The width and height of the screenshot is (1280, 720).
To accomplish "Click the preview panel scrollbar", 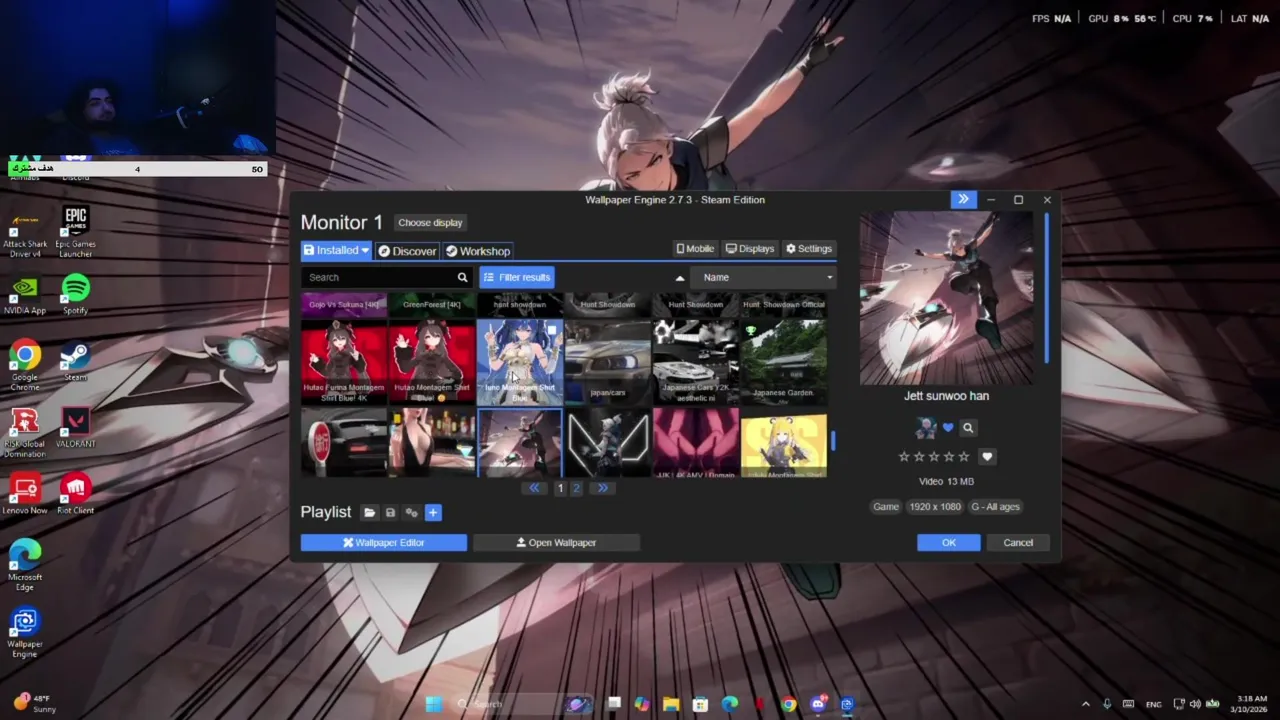I will [x=1047, y=288].
